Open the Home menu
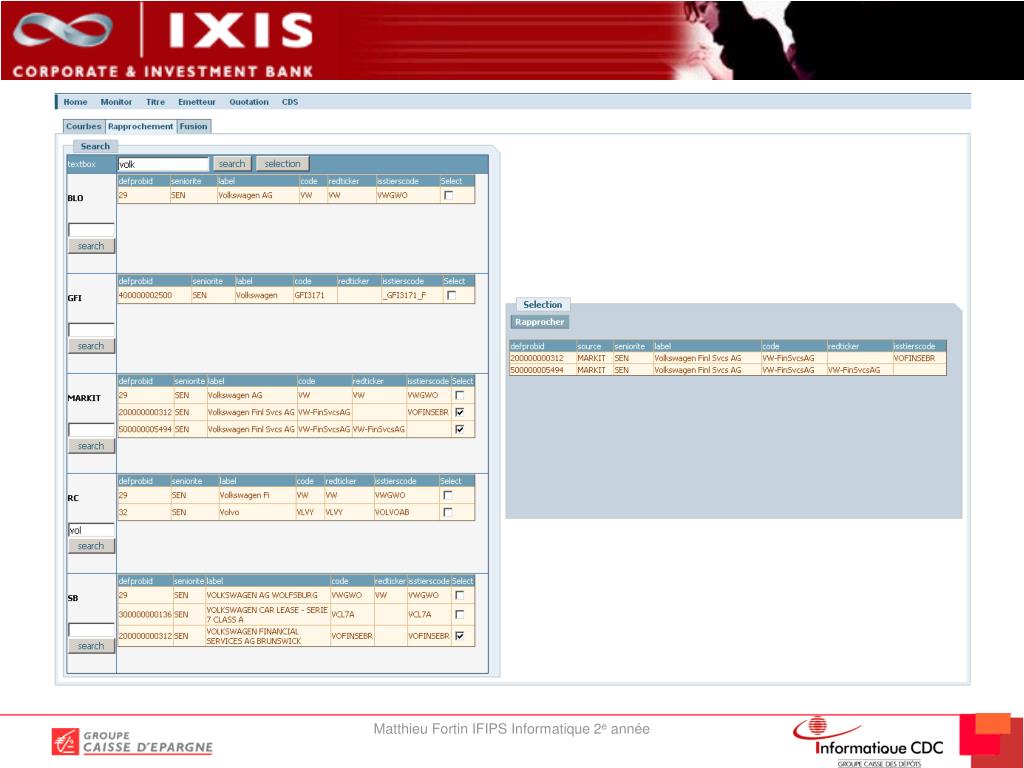Image resolution: width=1024 pixels, height=768 pixels. [75, 102]
